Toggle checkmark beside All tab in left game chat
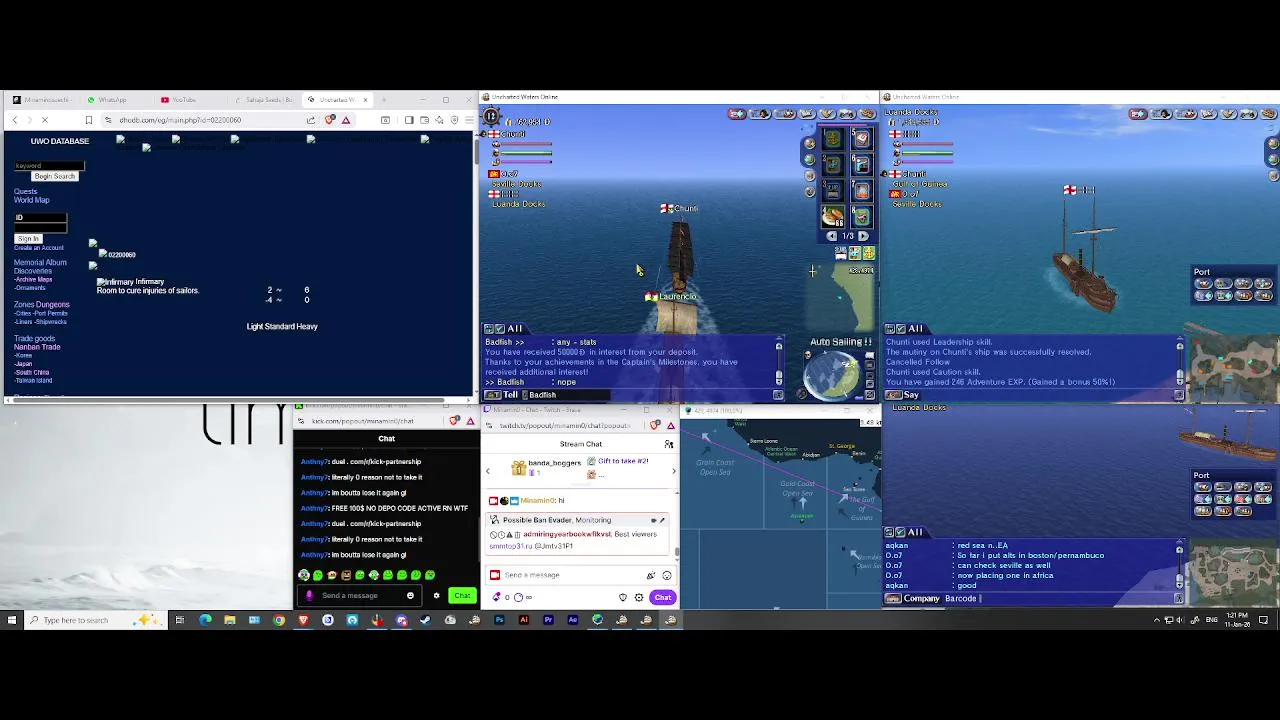This screenshot has width=1280, height=720. tap(501, 329)
